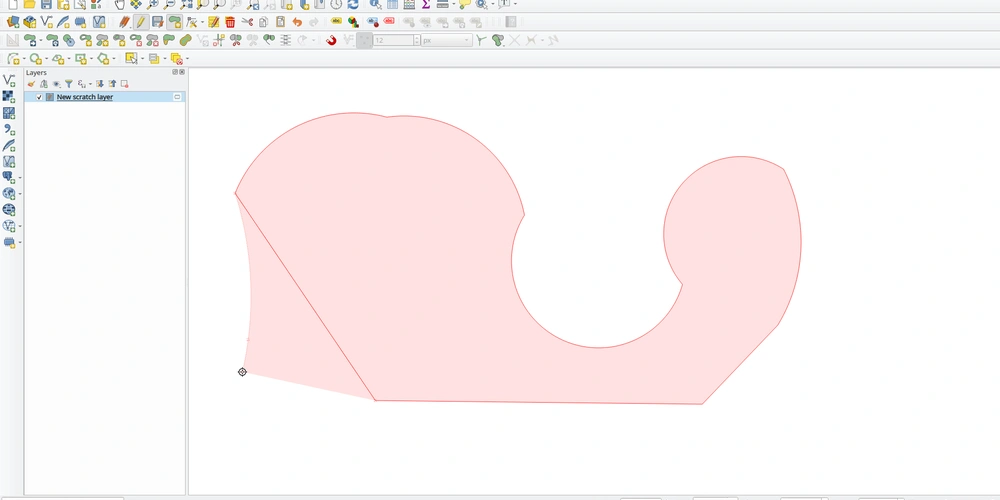This screenshot has width=1000, height=500.
Task: Open the Select Features tool dropdown arrow
Action: [x=142, y=59]
